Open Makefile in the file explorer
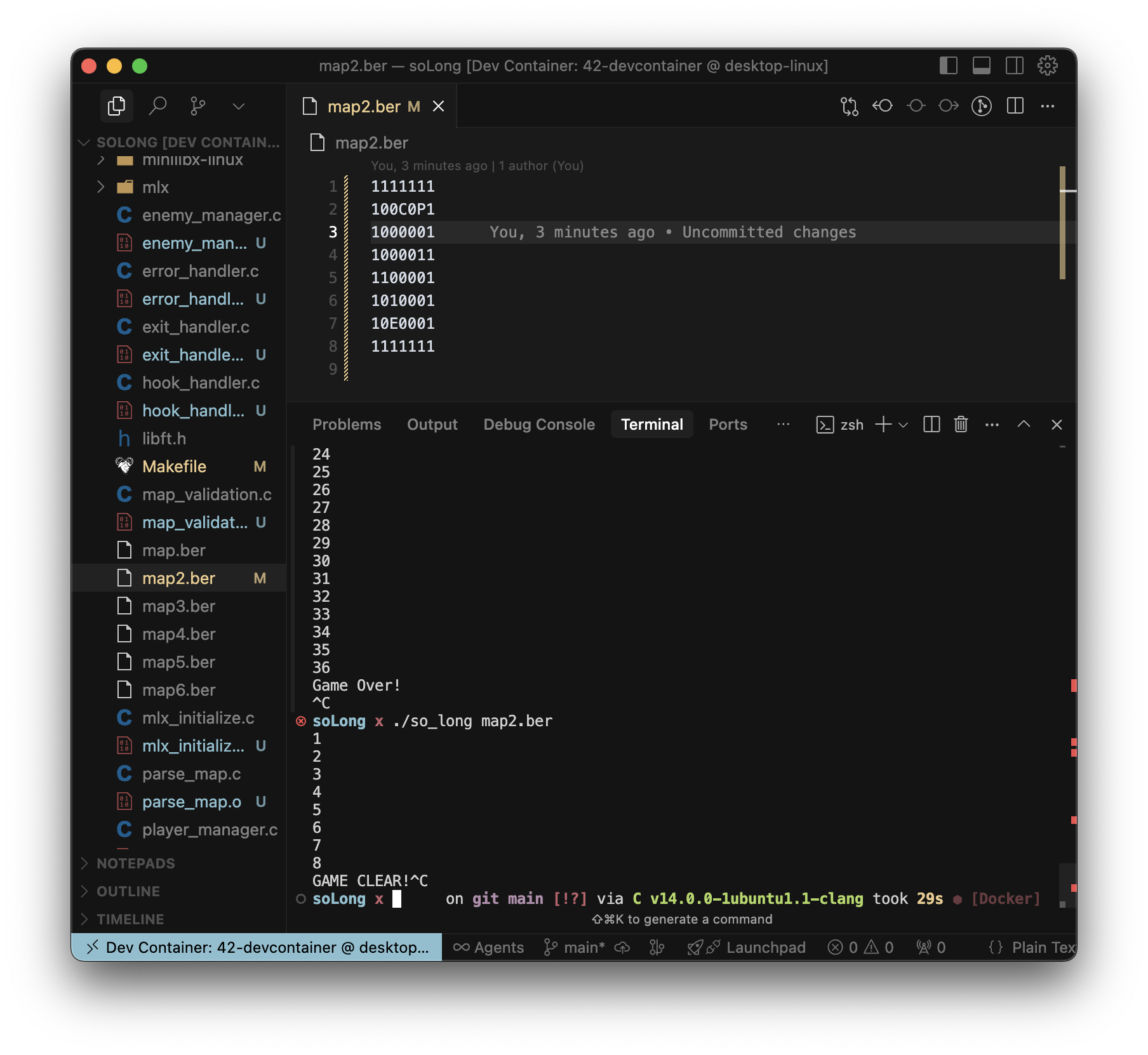1148x1055 pixels. tap(175, 467)
